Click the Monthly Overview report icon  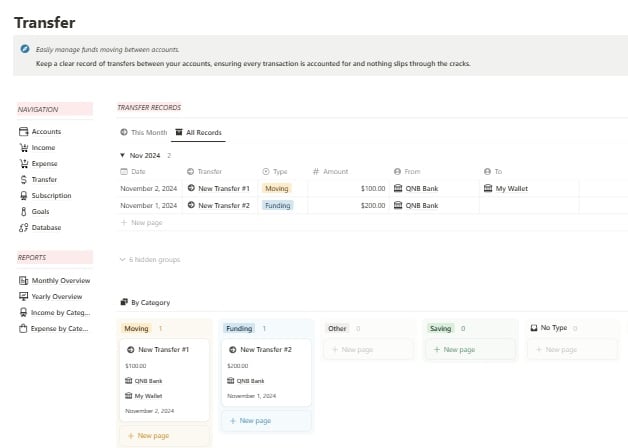(23, 281)
